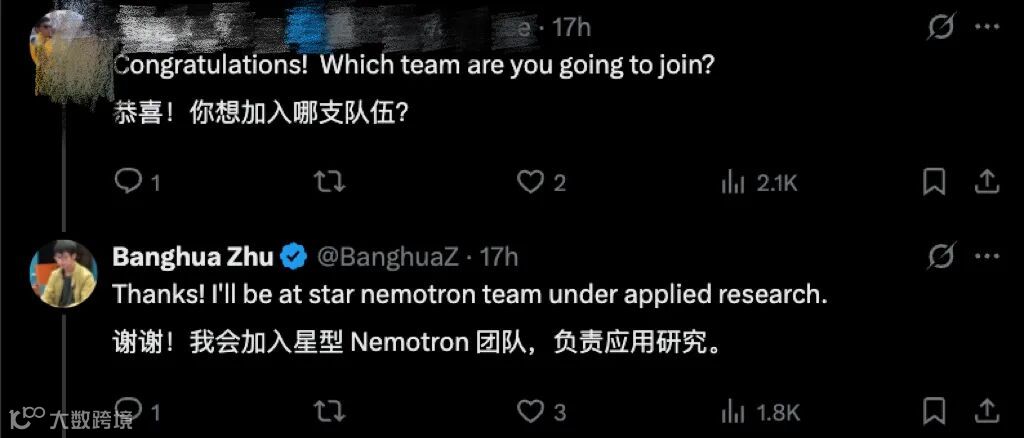Click Banghua Zhu's avatar picture
The width and height of the screenshot is (1024, 438).
click(63, 273)
